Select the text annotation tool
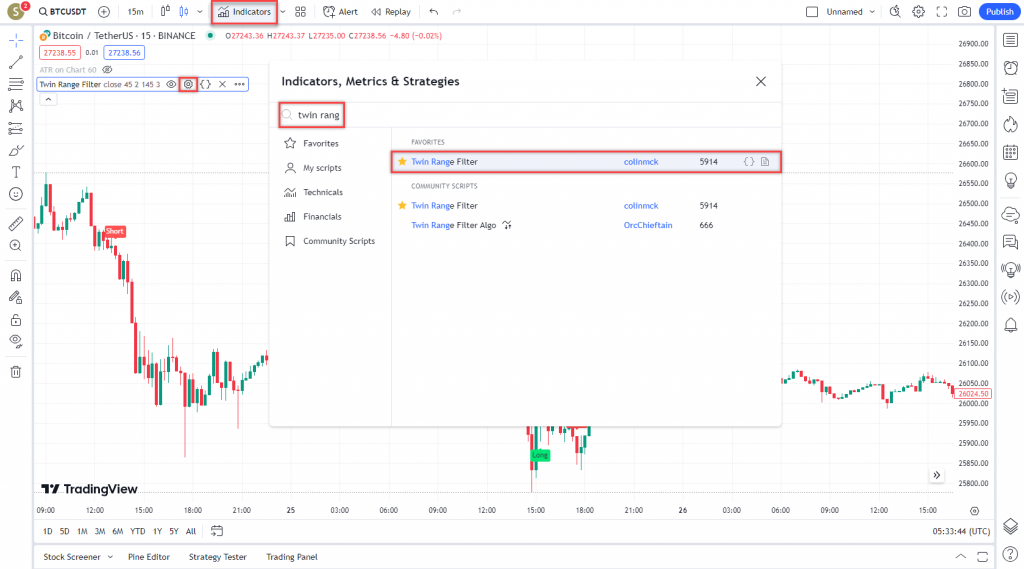This screenshot has width=1024, height=569. pyautogui.click(x=15, y=171)
